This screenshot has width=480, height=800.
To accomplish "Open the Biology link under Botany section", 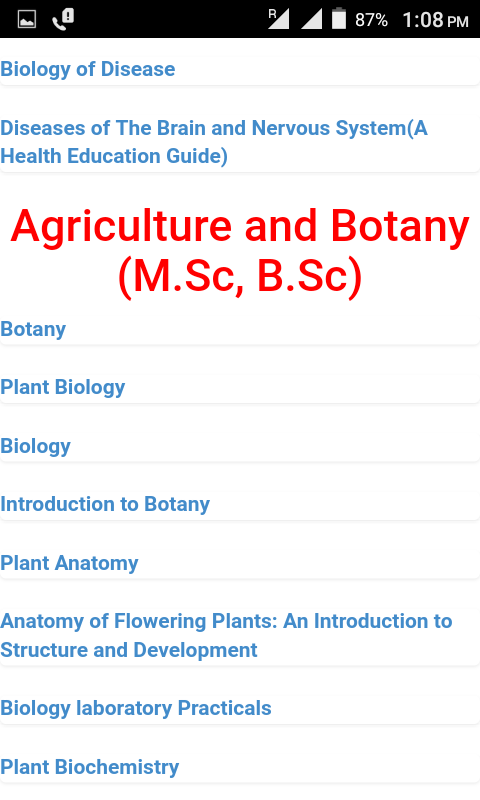I will pyautogui.click(x=35, y=446).
